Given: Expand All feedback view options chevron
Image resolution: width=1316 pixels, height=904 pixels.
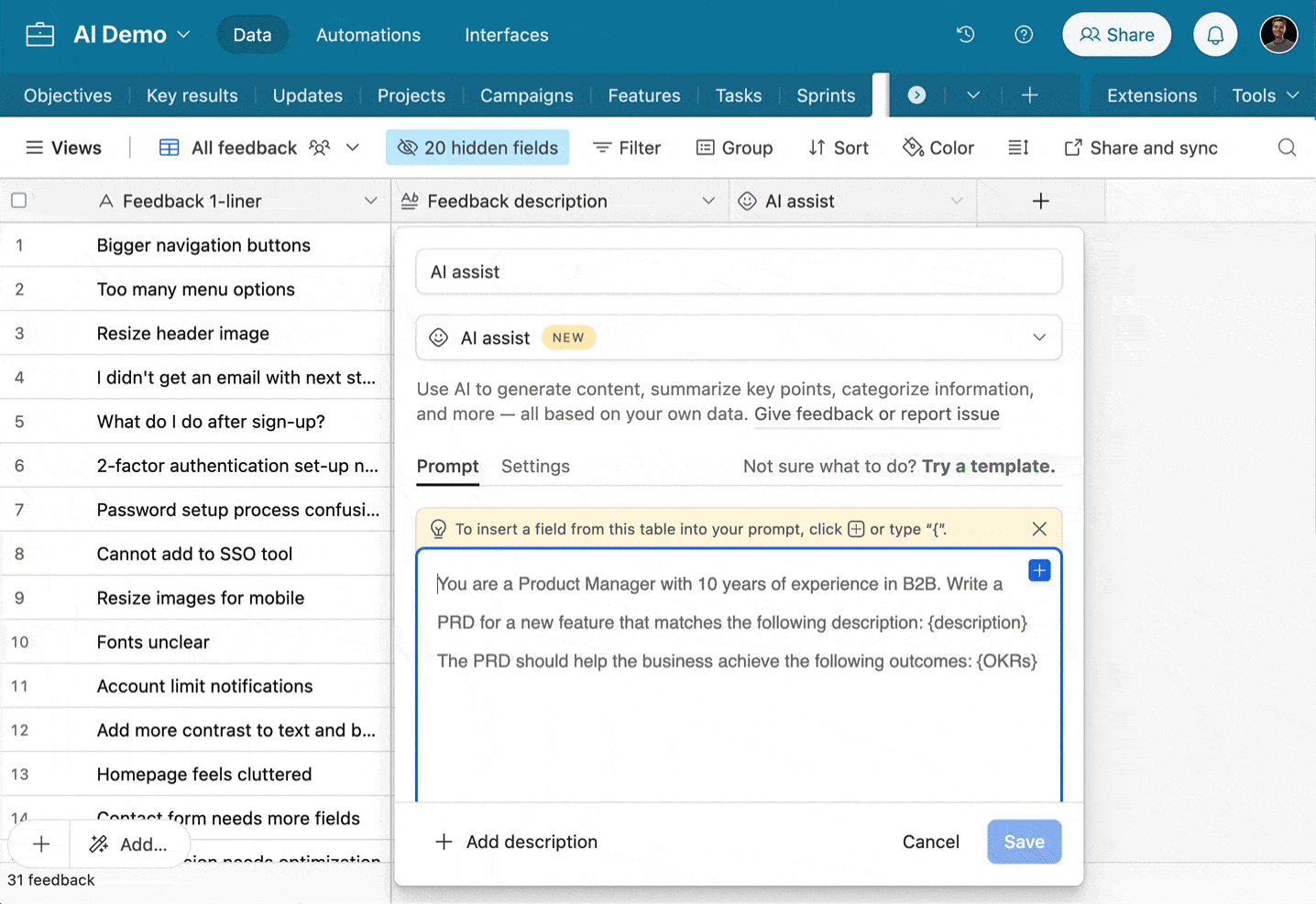Looking at the screenshot, I should coord(352,148).
